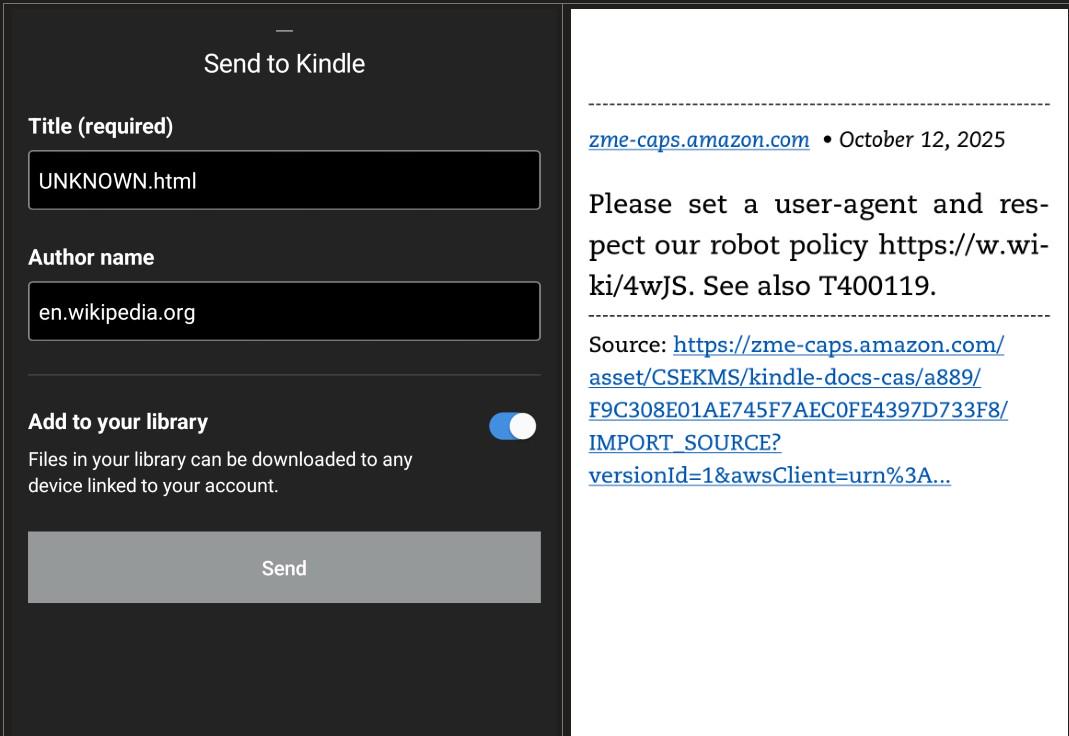Image resolution: width=1069 pixels, height=736 pixels.
Task: Click the Title (required) label
Action: [100, 126]
